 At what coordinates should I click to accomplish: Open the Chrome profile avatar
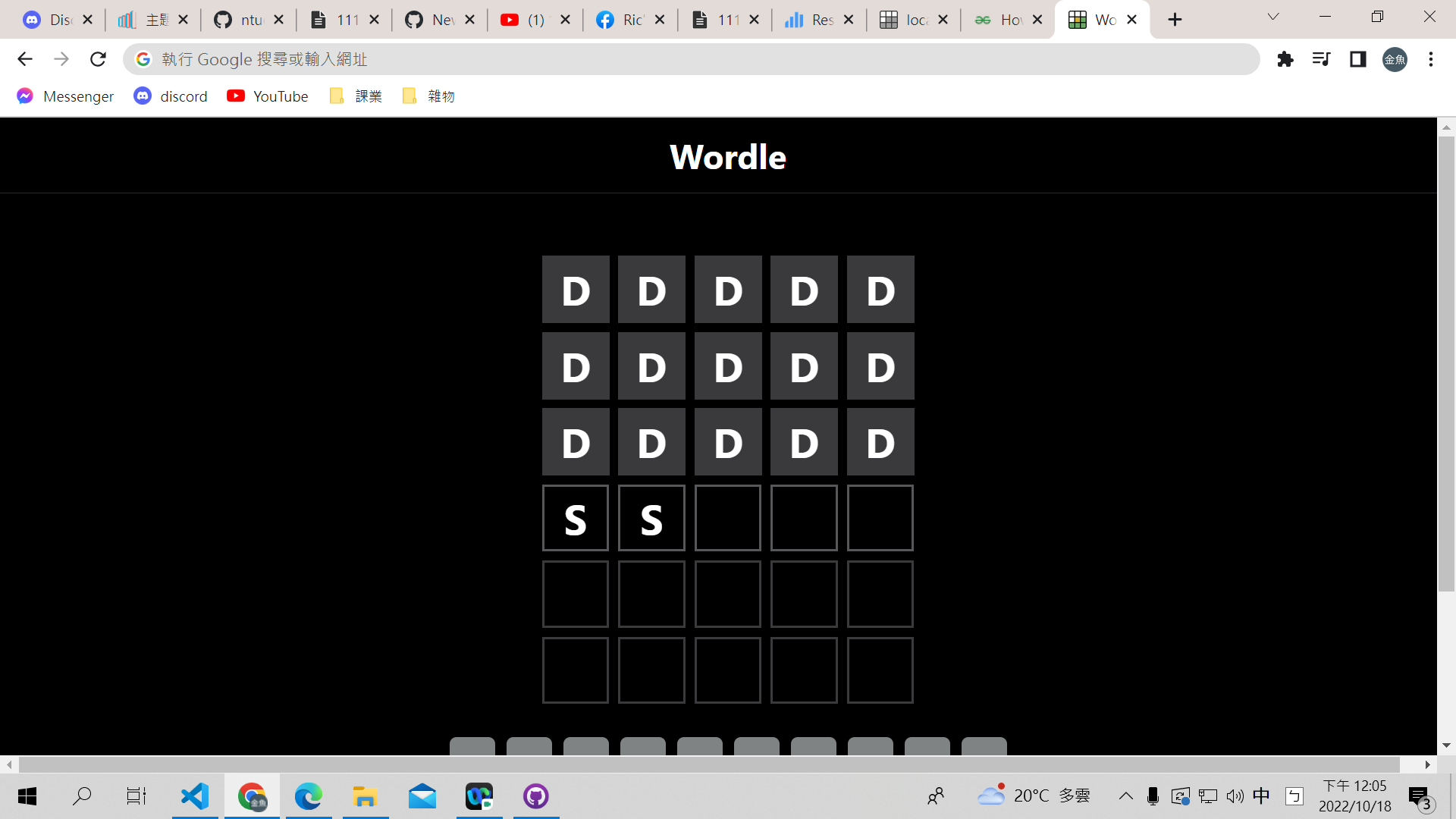1395,59
